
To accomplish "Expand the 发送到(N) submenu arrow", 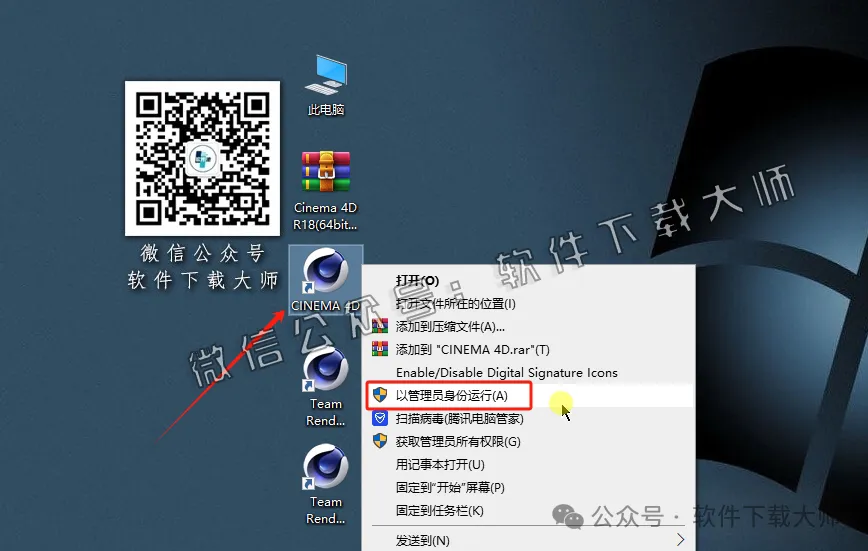I will tap(680, 539).
